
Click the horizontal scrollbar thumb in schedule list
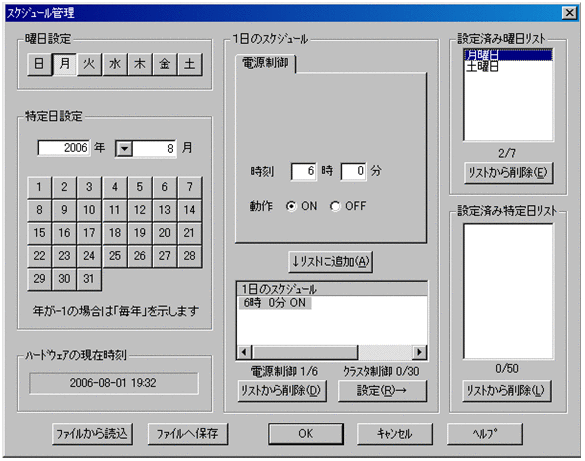tap(305, 352)
